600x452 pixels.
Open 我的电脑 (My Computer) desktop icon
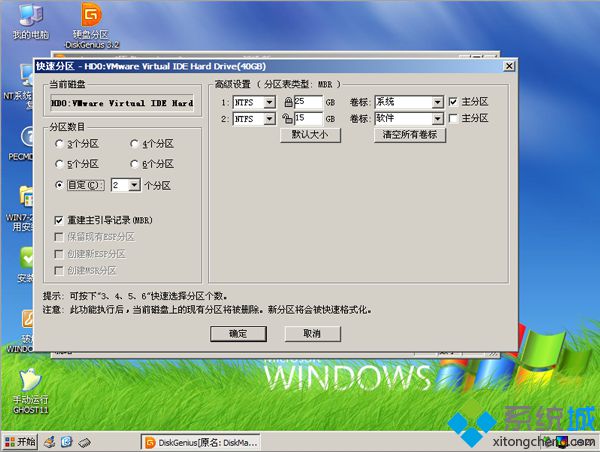coord(23,17)
